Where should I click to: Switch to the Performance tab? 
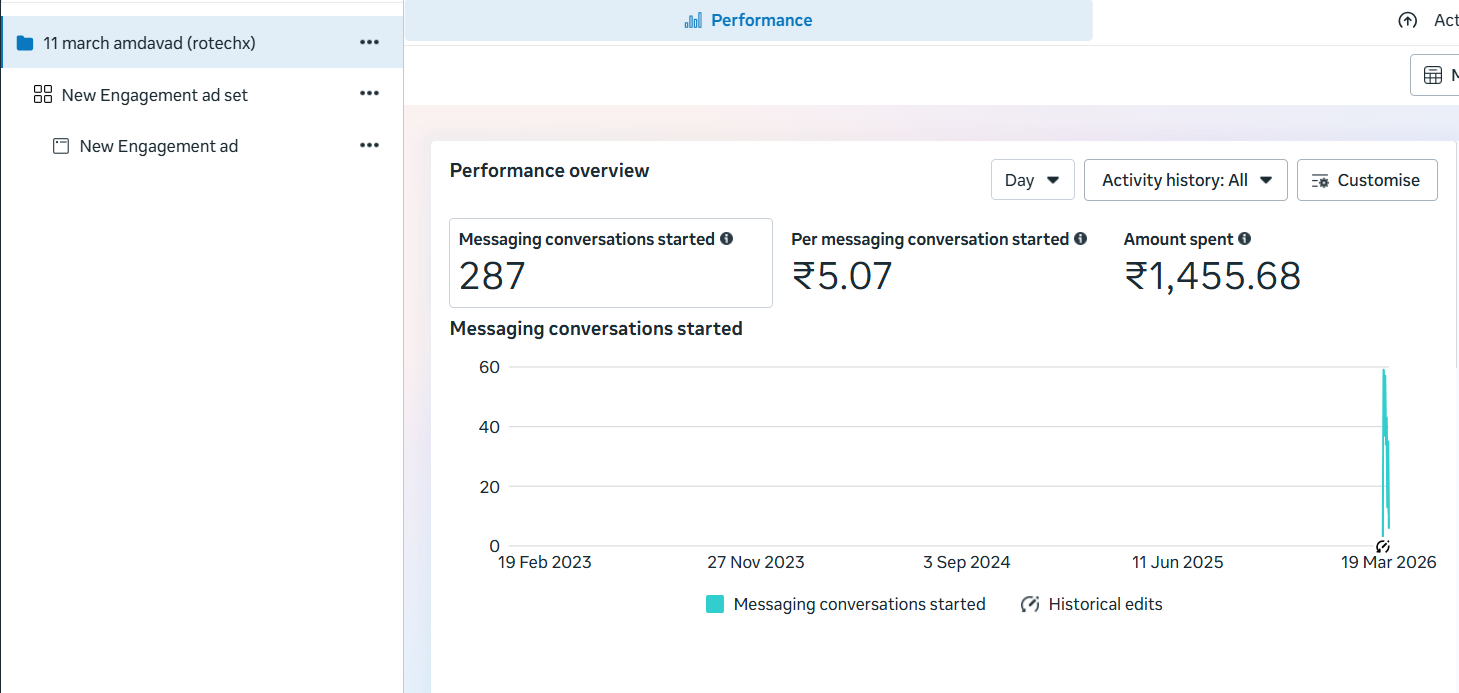[x=749, y=20]
